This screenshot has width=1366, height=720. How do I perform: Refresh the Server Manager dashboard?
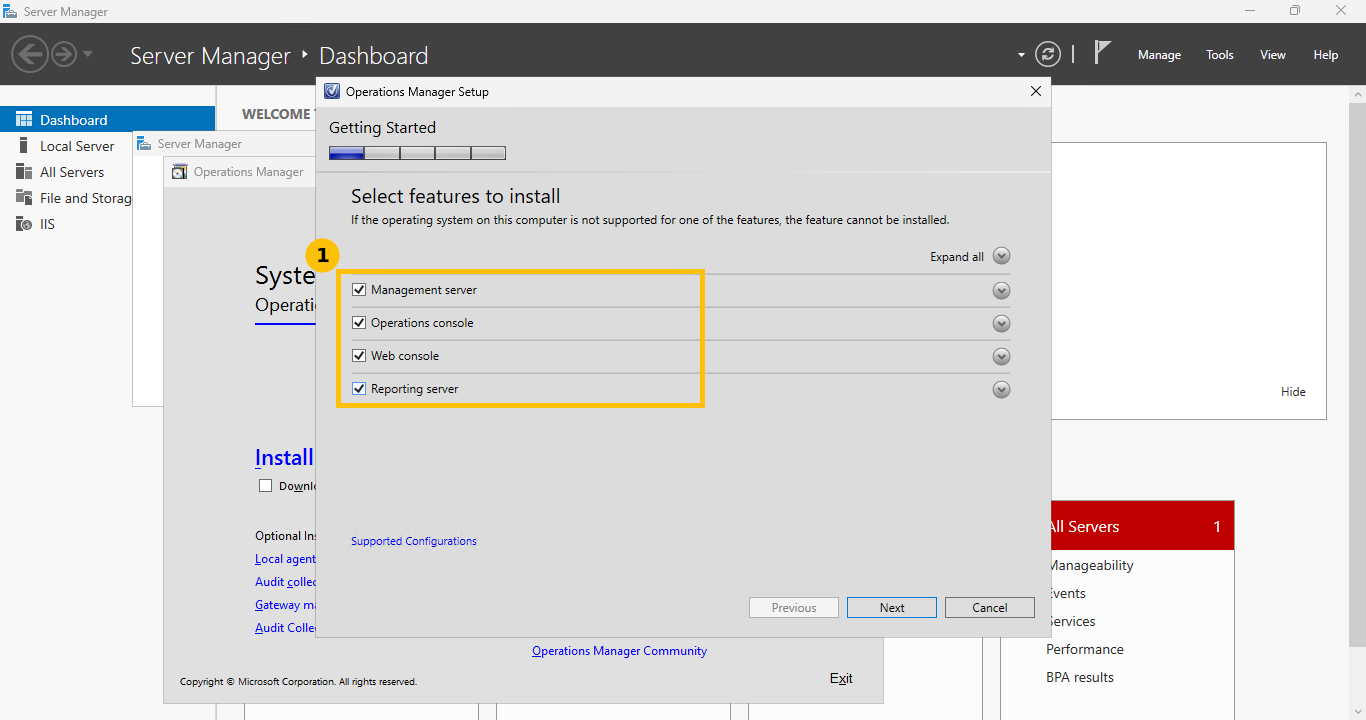pyautogui.click(x=1047, y=54)
